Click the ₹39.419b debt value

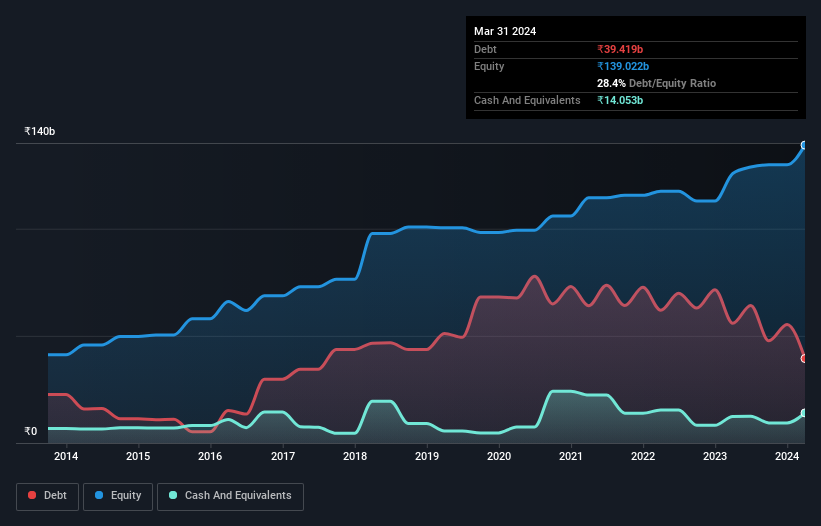pos(620,49)
